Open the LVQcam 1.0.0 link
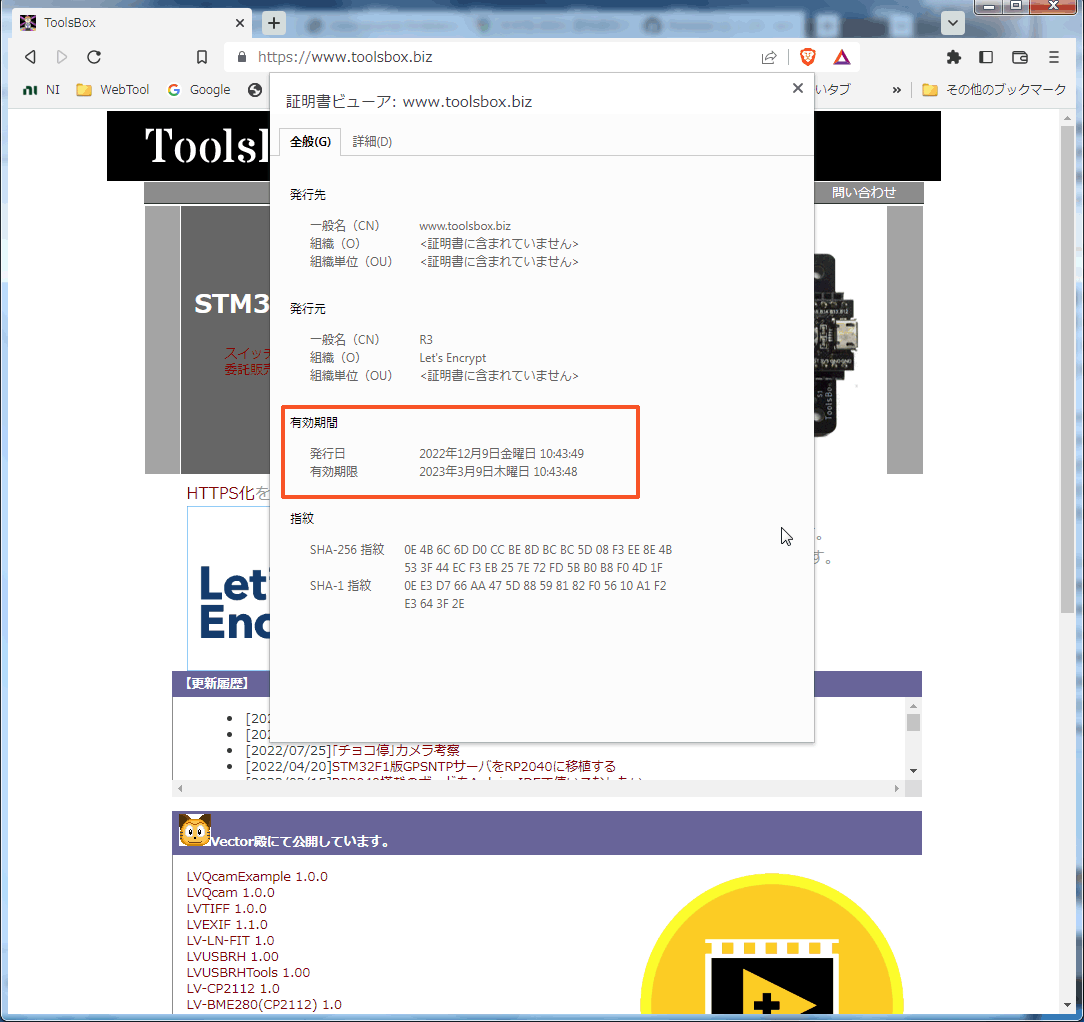 tap(231, 893)
